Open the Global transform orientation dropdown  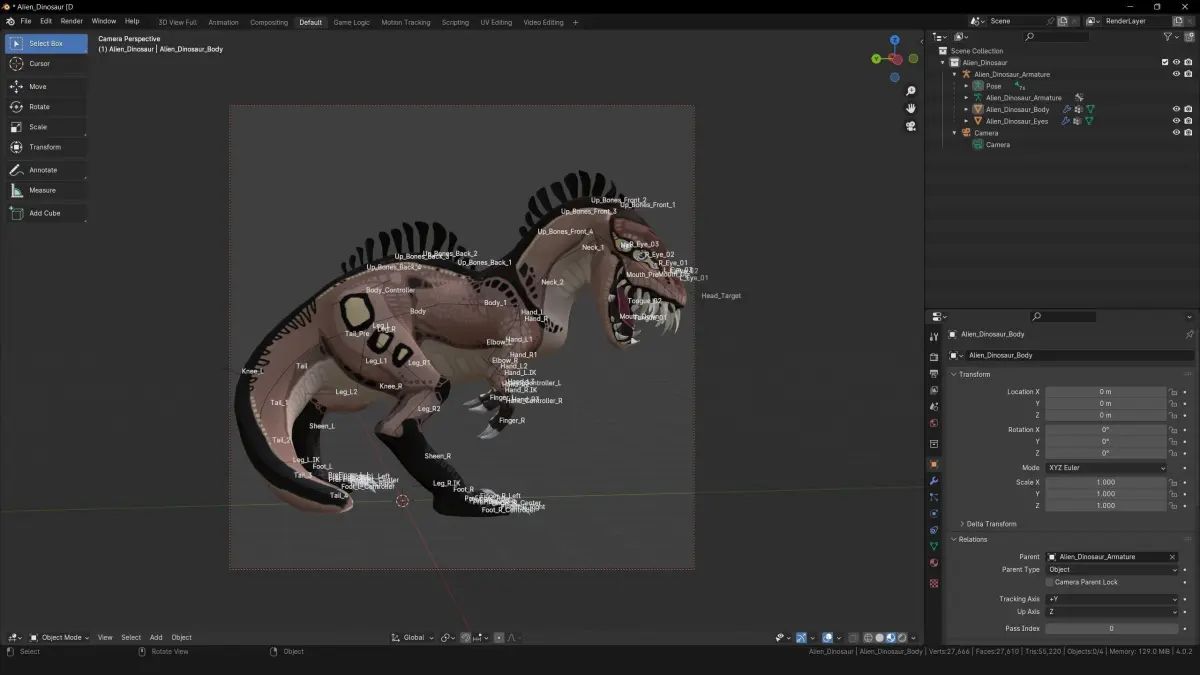[412, 637]
